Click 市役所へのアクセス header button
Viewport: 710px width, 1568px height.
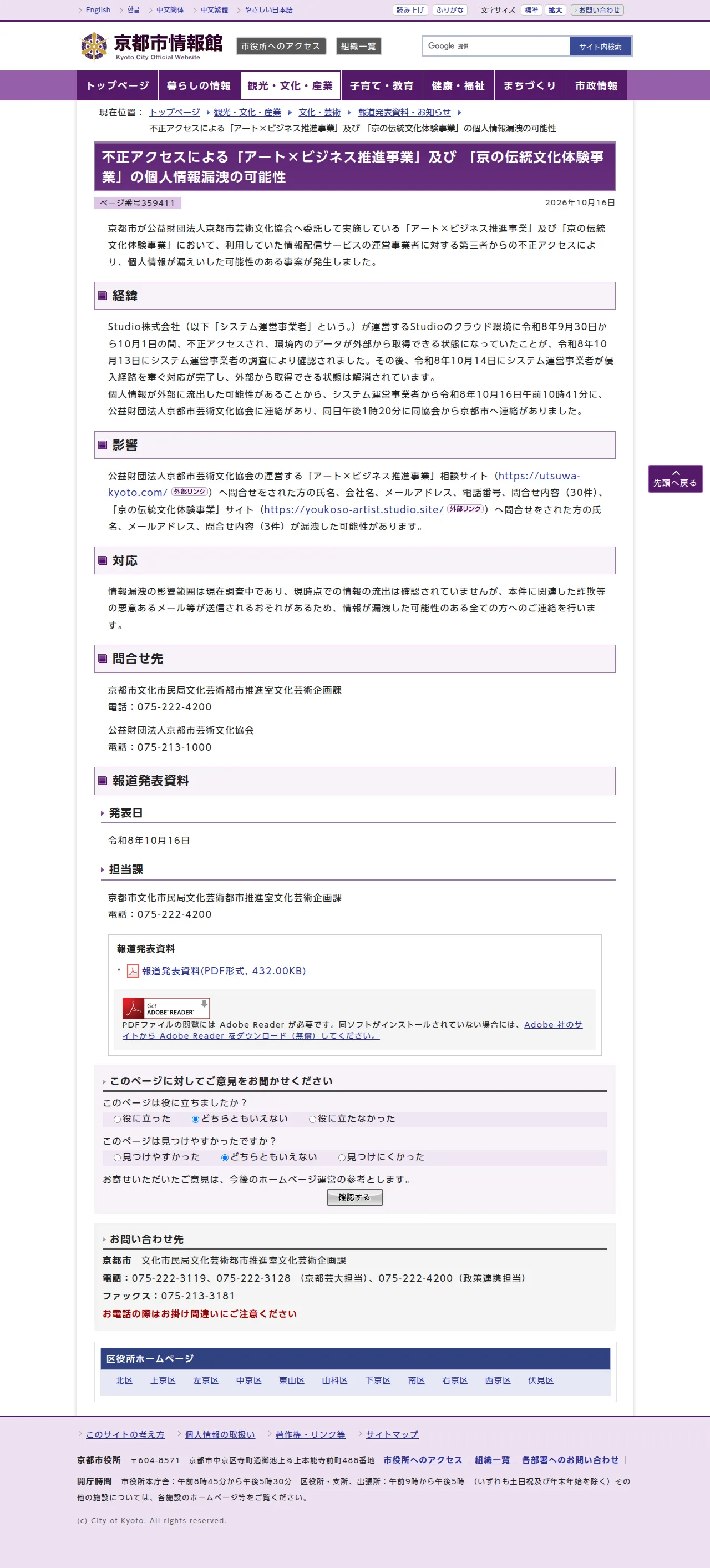tap(281, 46)
